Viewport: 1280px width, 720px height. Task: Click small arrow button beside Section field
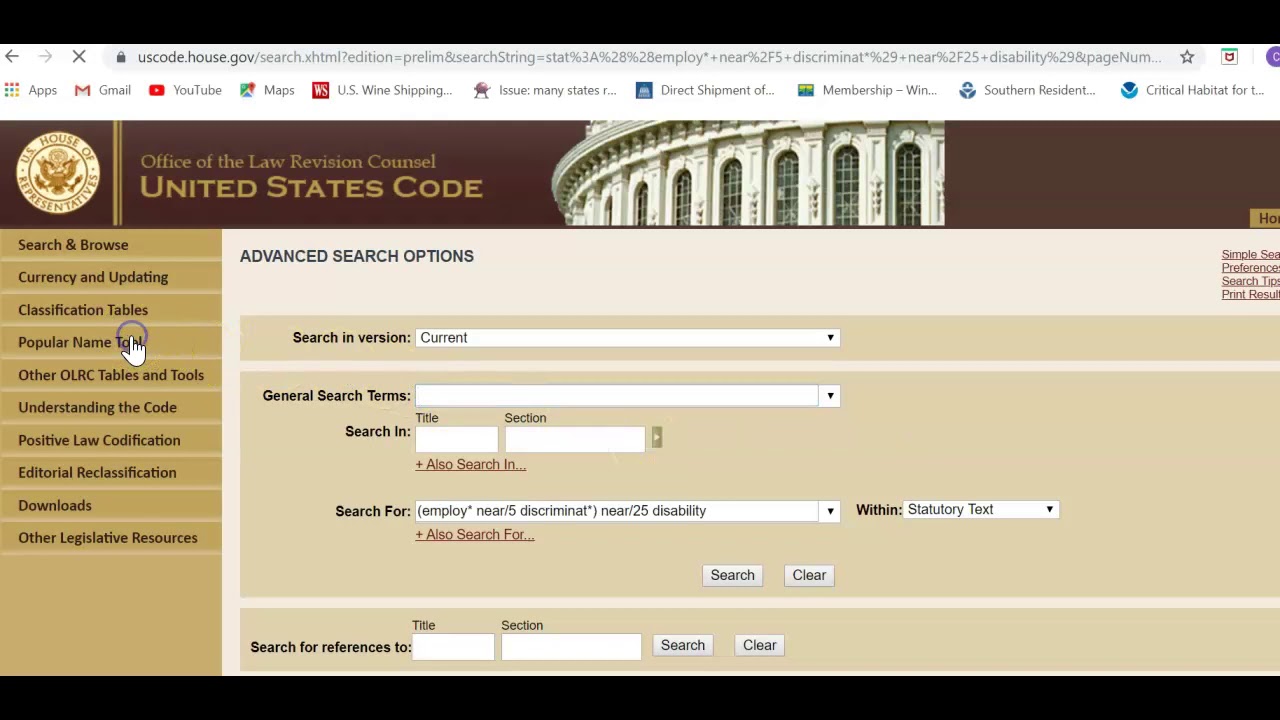[x=656, y=437]
